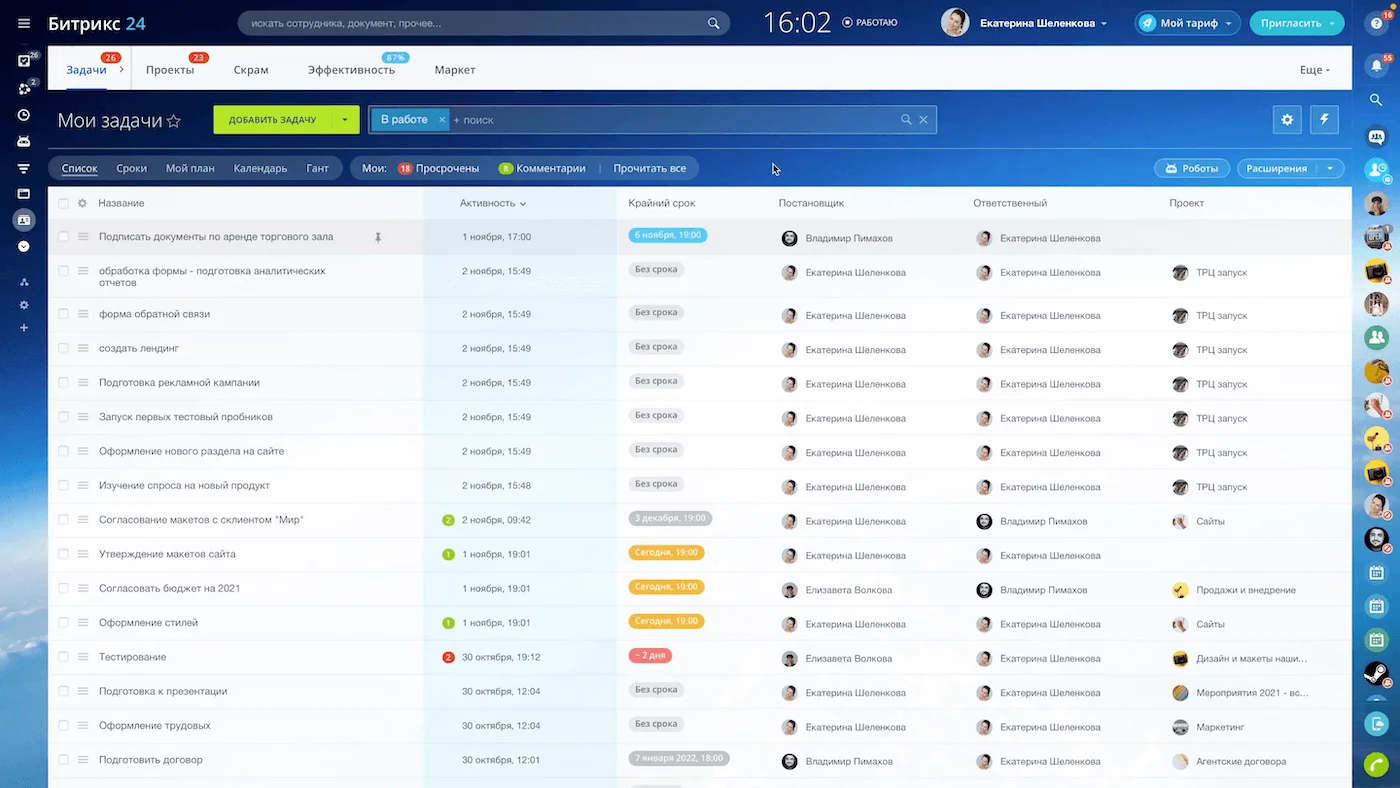Image resolution: width=1400 pixels, height=788 pixels.
Task: Open the notifications bell icon
Action: (x=1377, y=66)
